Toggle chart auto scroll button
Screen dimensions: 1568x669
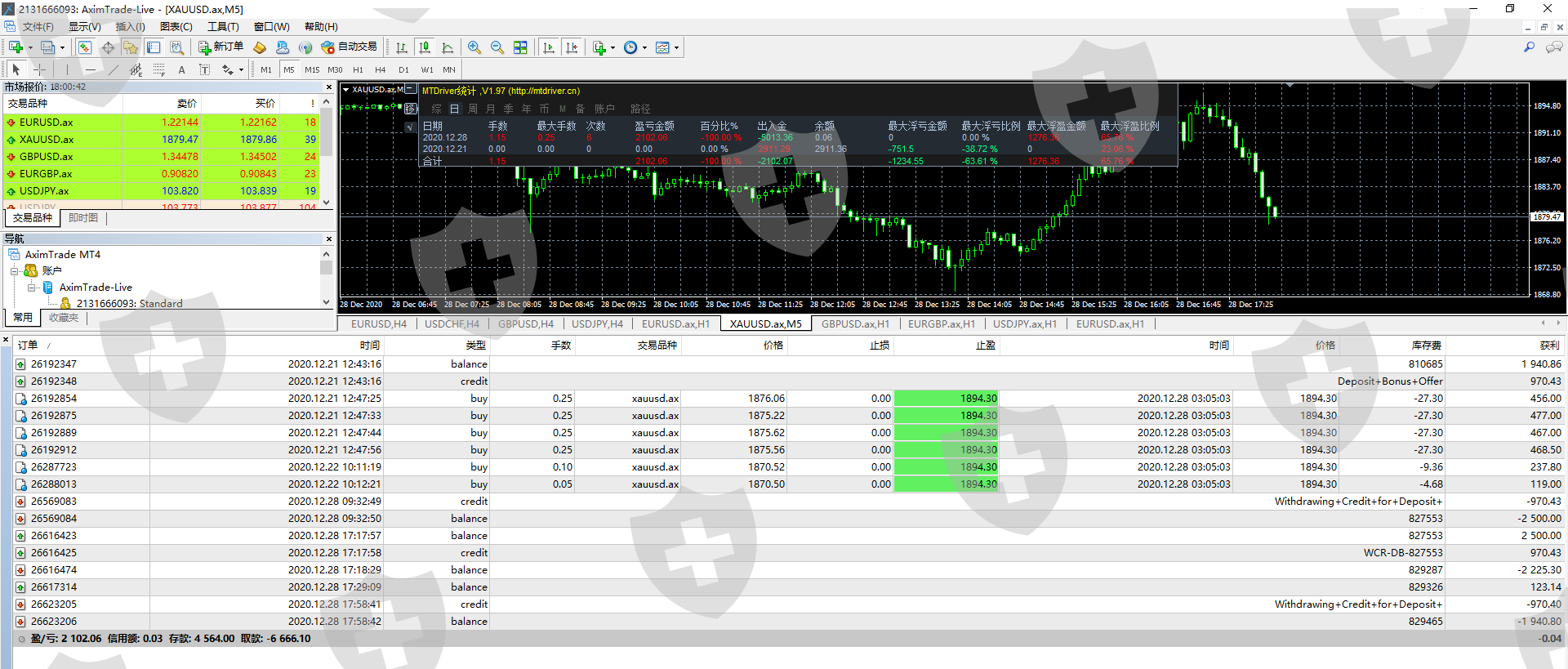tap(549, 47)
